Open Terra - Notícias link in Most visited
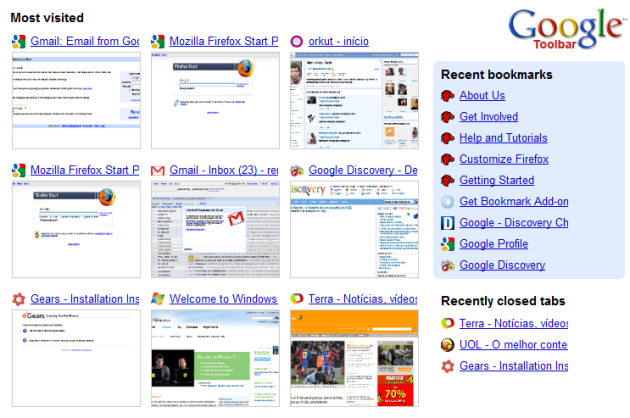This screenshot has height=418, width=630. tap(363, 299)
